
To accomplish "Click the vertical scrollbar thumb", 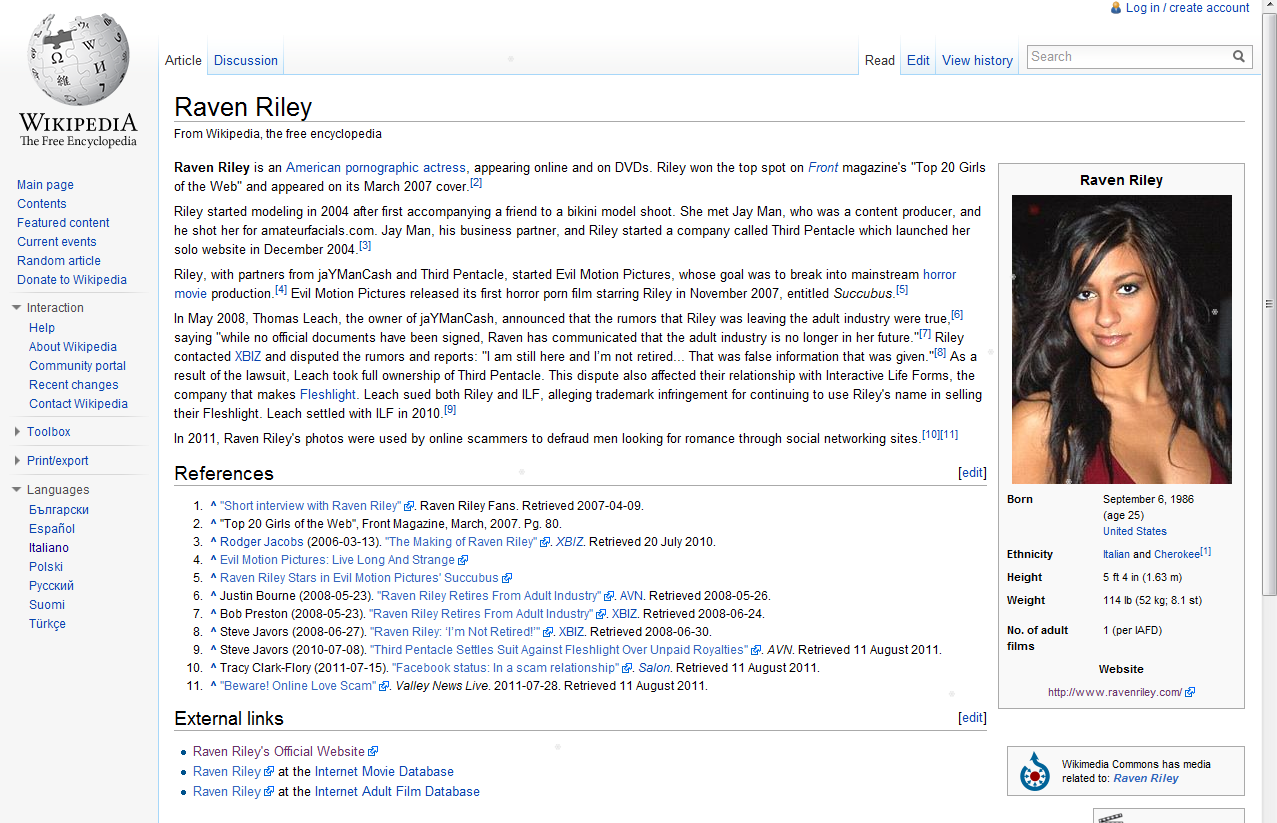I will click(1269, 304).
